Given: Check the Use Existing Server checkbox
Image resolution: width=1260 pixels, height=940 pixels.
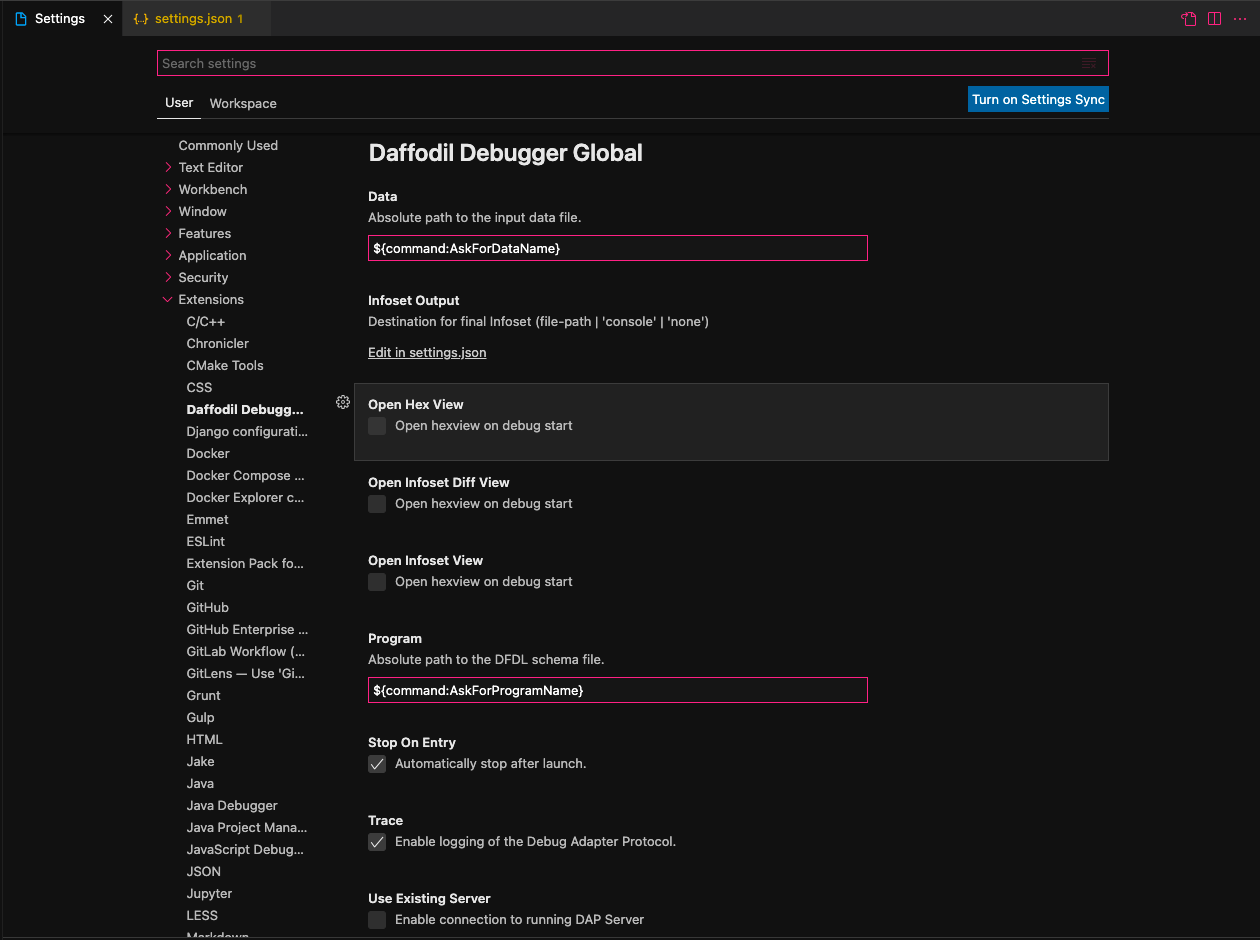Looking at the screenshot, I should 377,920.
